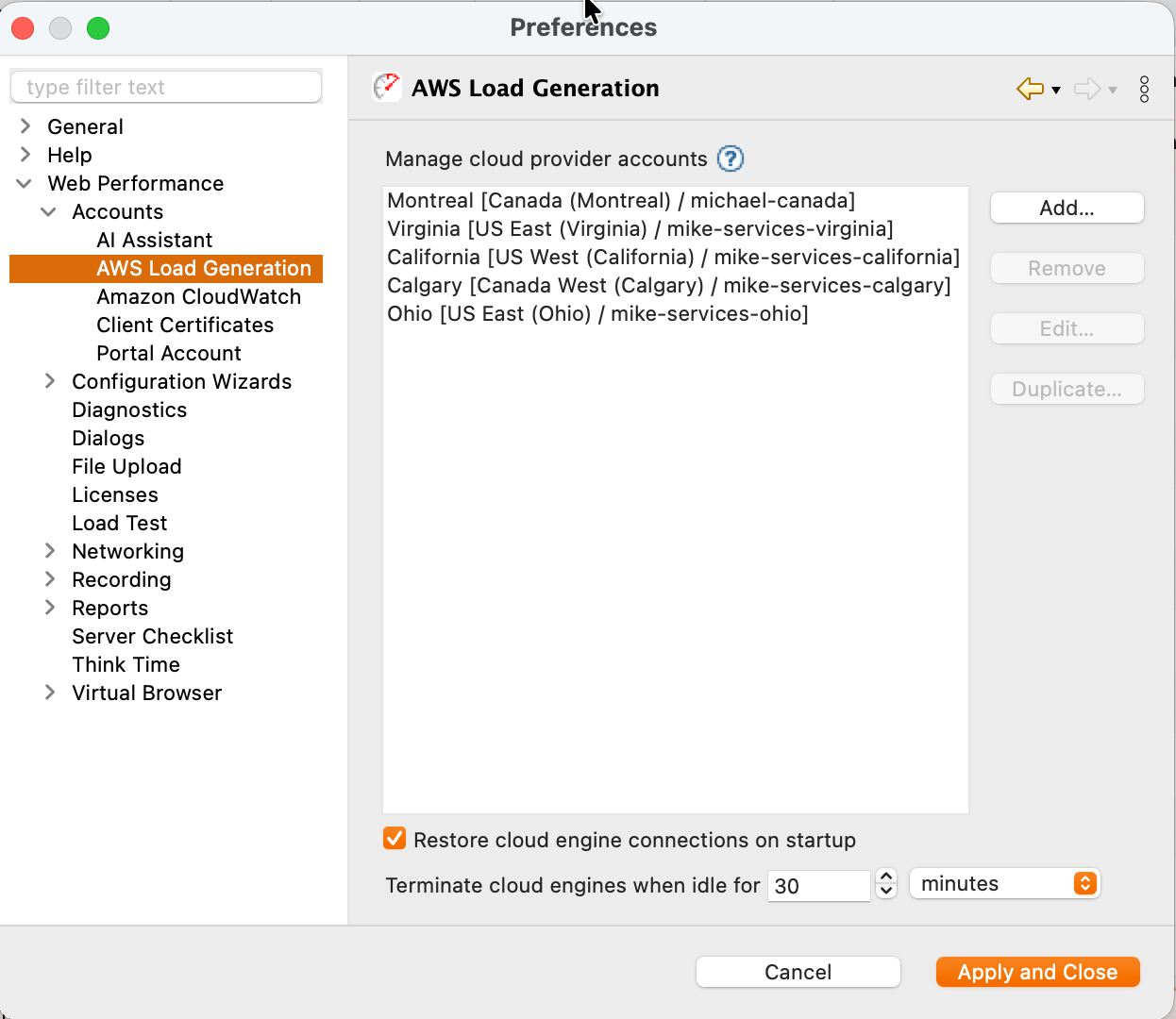The height and width of the screenshot is (1019, 1176).
Task: Expand the Virtual Browser tree node
Action: [x=50, y=692]
